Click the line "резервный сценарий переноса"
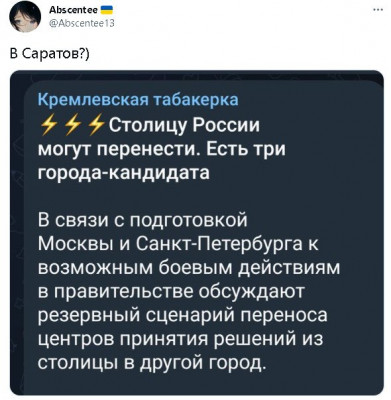 coord(183,316)
